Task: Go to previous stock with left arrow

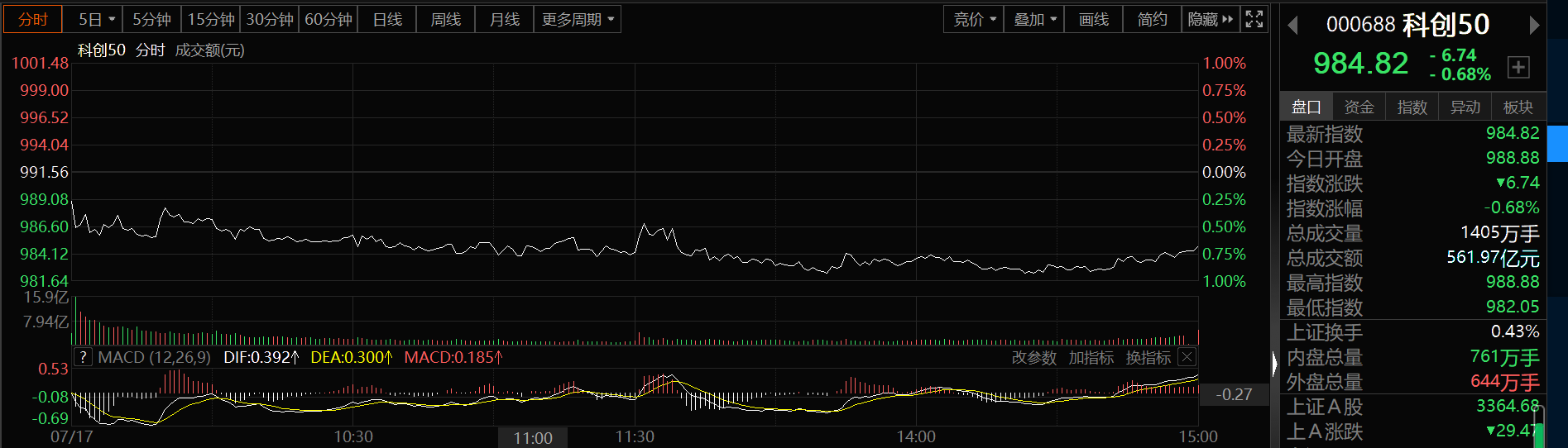Action: pos(1292,26)
